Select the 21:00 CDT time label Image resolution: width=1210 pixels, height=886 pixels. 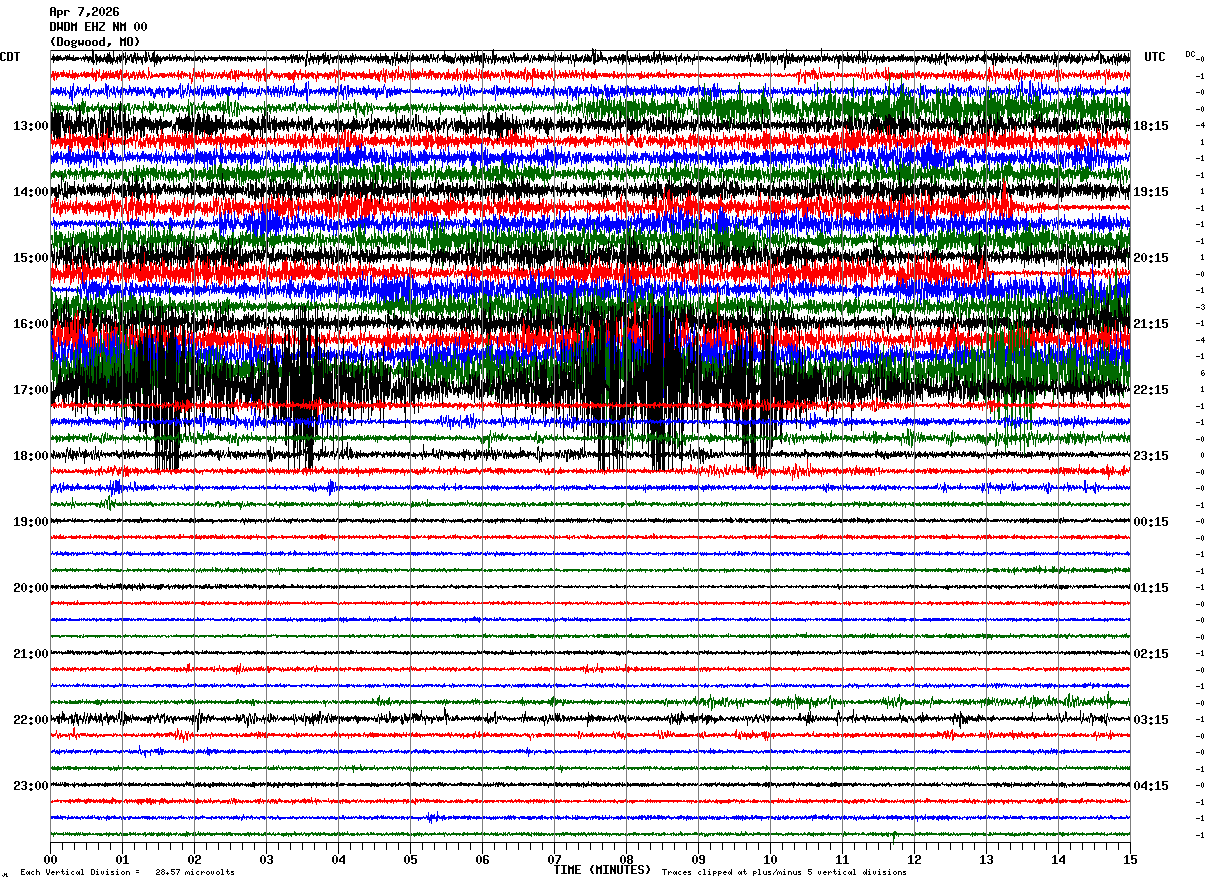point(31,654)
